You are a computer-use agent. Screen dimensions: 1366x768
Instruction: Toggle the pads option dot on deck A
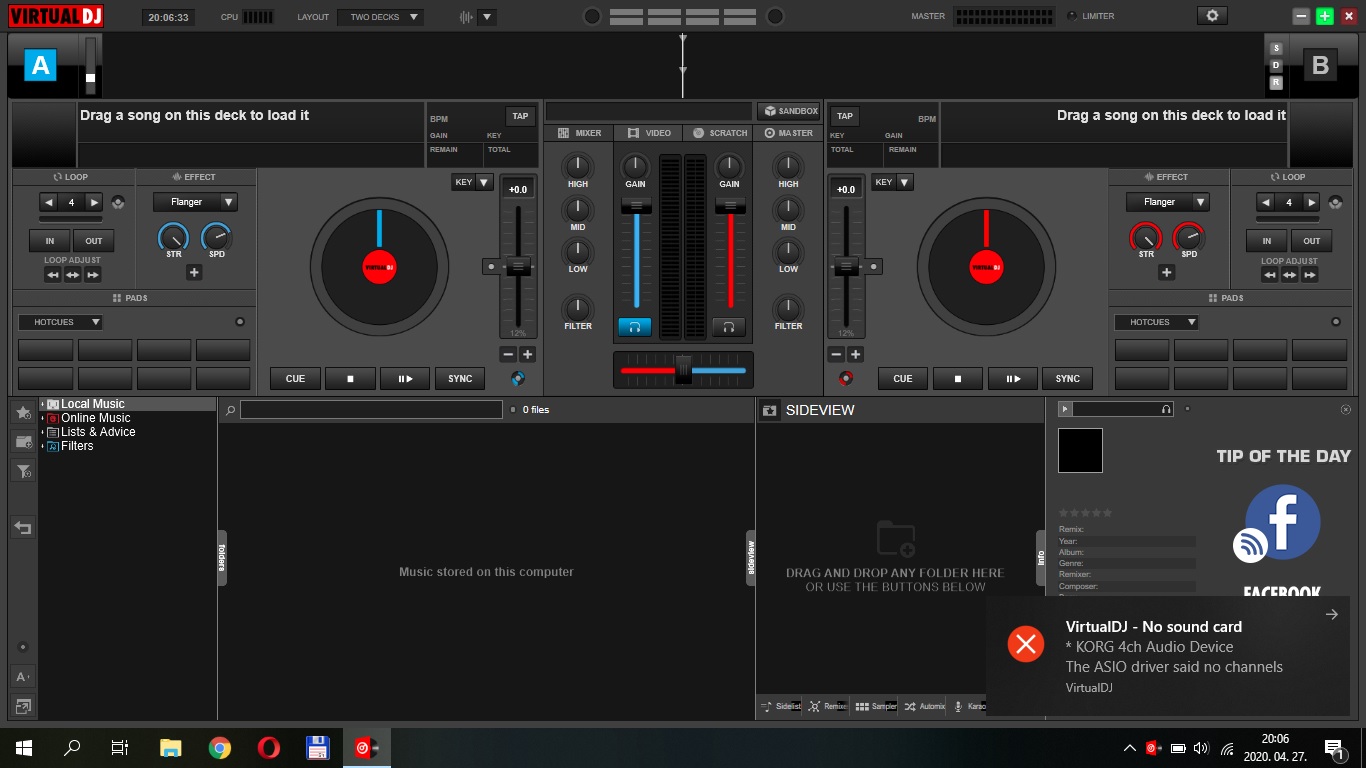tap(240, 322)
